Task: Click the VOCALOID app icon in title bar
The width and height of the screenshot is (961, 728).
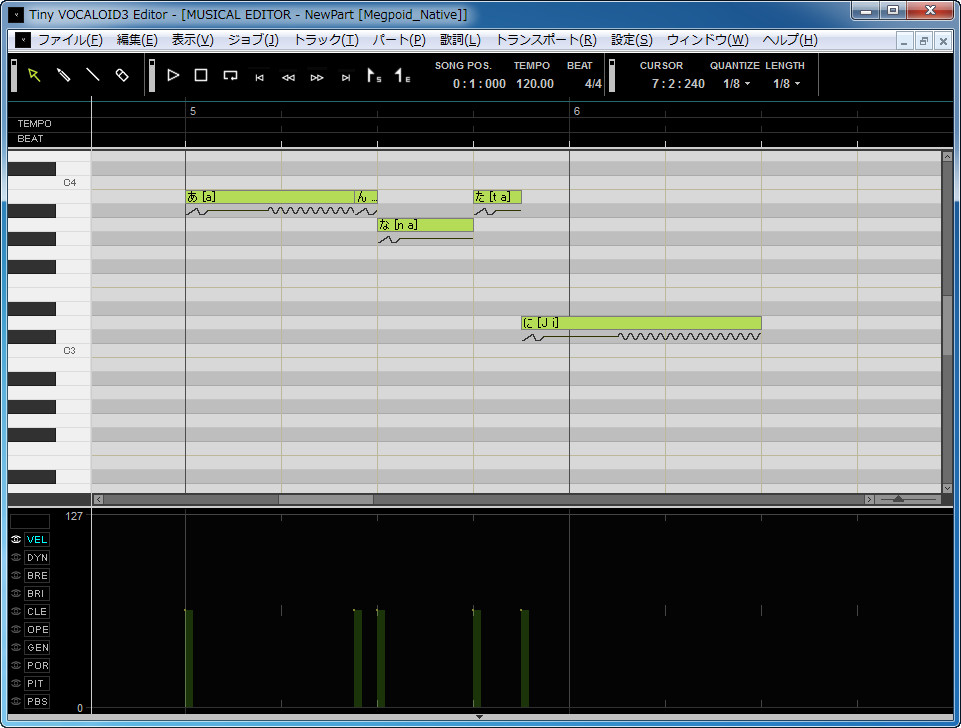Action: click(17, 13)
